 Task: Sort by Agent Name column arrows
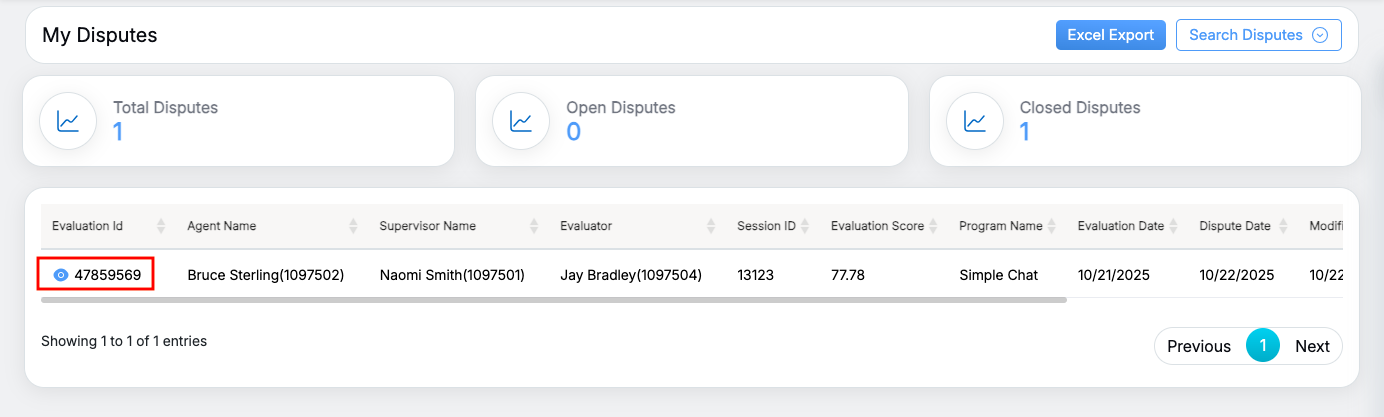[353, 226]
